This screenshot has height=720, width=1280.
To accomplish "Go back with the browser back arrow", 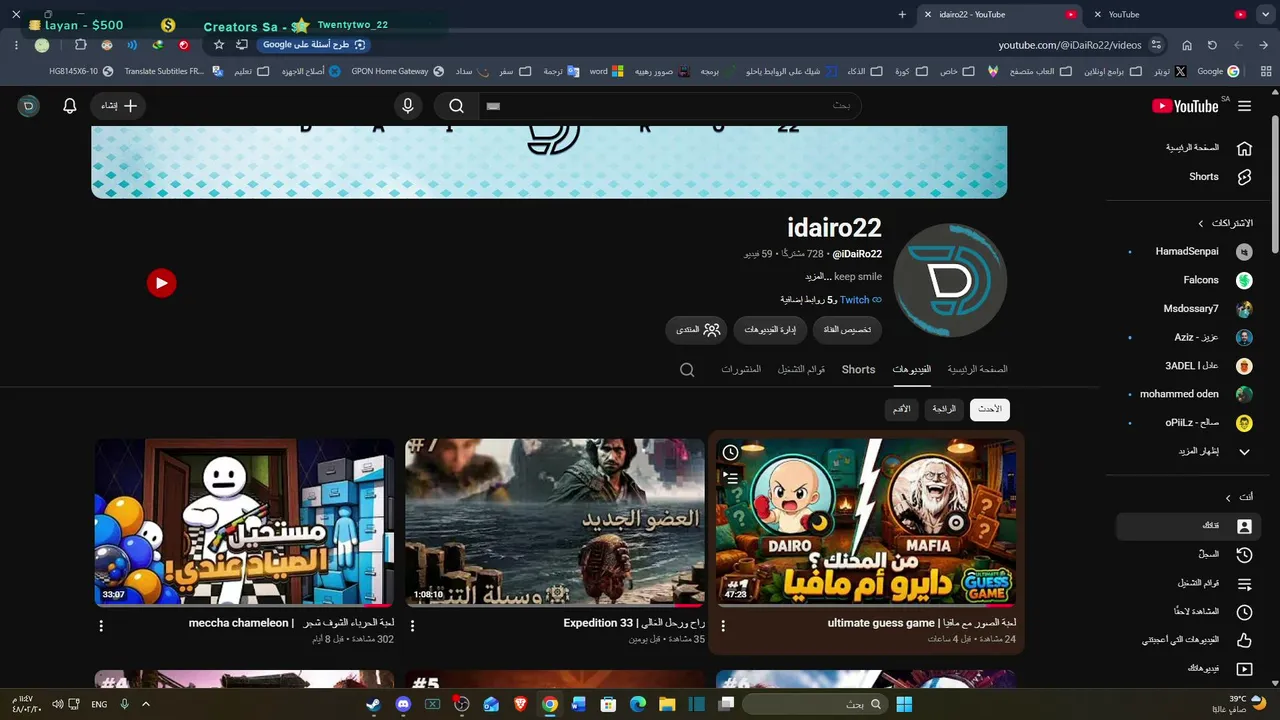I will pos(1264,45).
